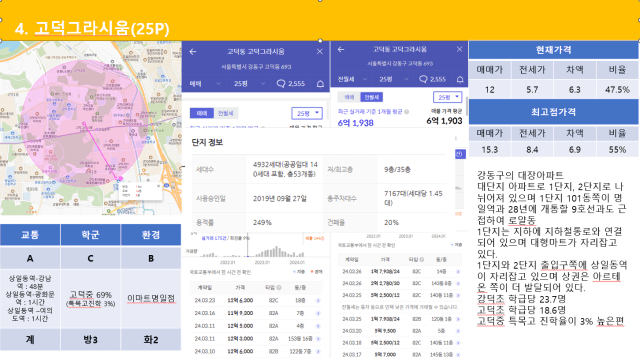The image size is (640, 360).
Task: Select the 현재가격 table header
Action: click(553, 50)
